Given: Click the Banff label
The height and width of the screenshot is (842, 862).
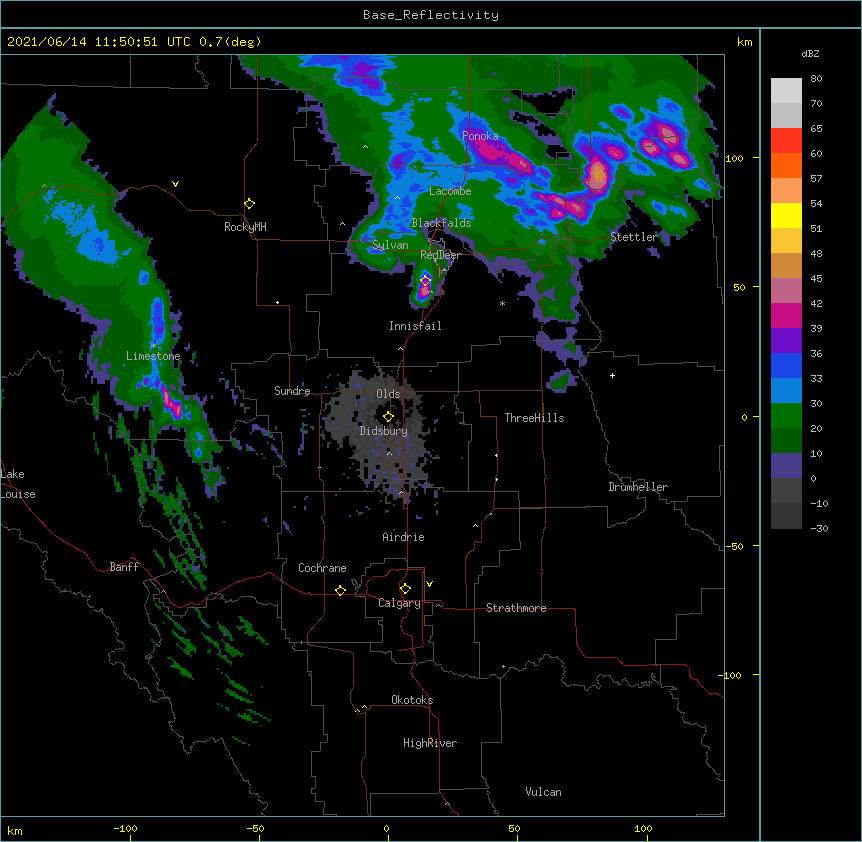Looking at the screenshot, I should [x=124, y=567].
